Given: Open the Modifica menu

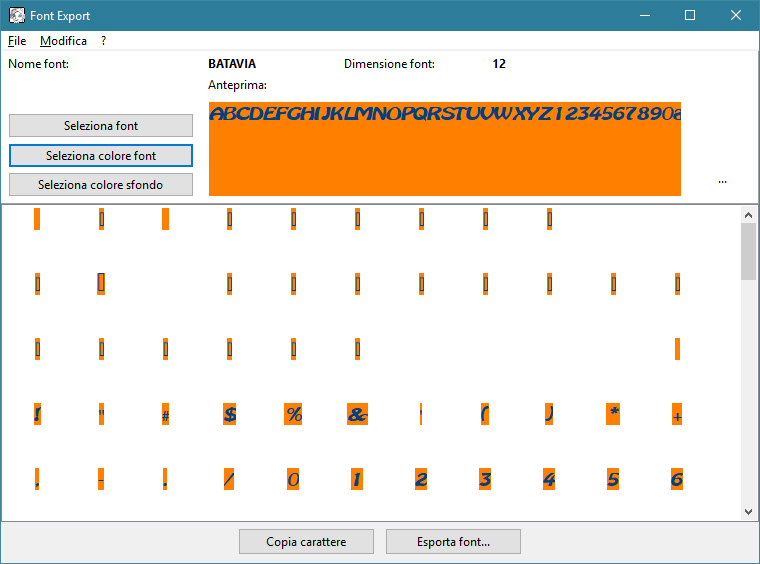Looking at the screenshot, I should (x=63, y=41).
